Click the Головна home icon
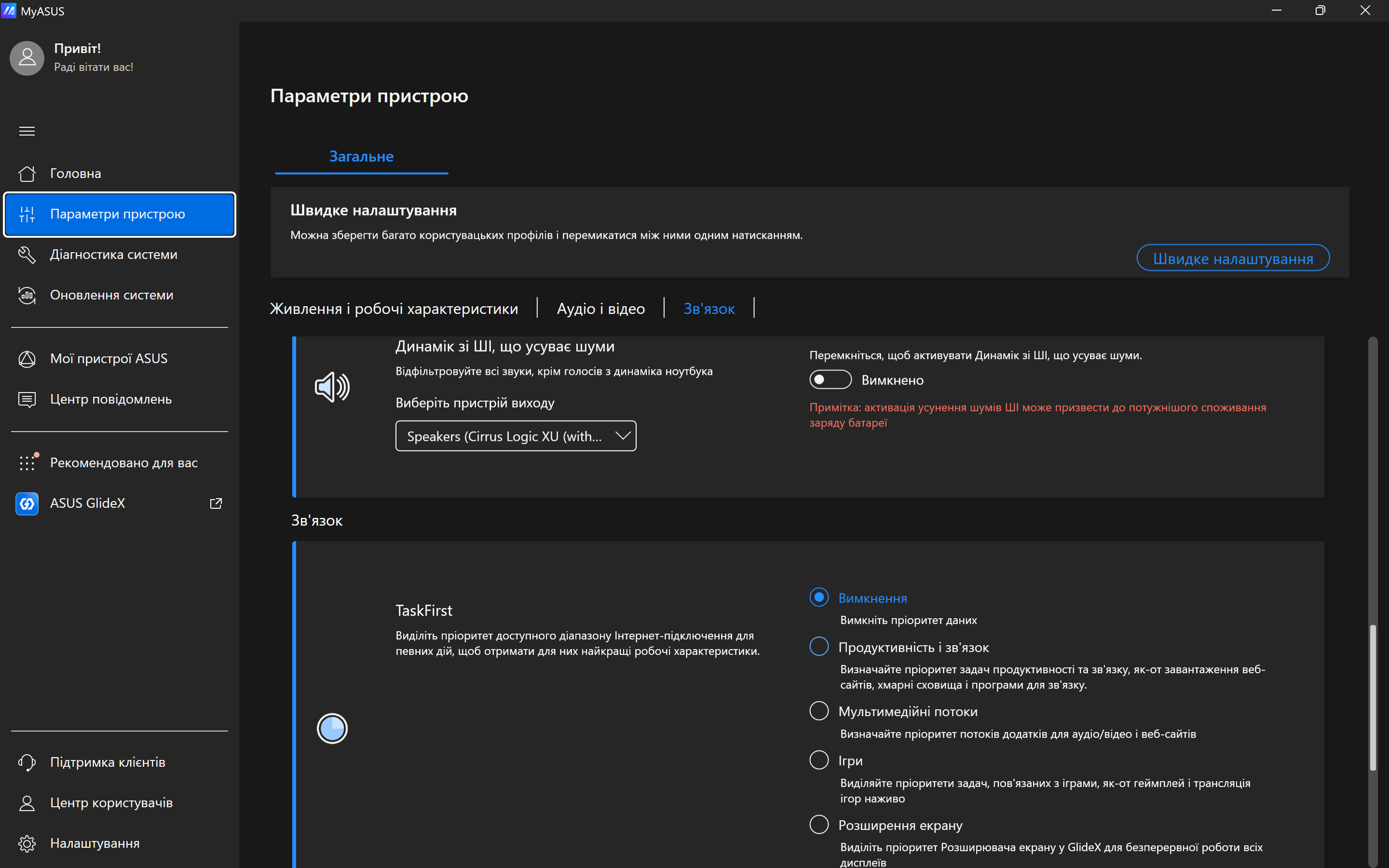Viewport: 1389px width, 868px height. point(27,174)
